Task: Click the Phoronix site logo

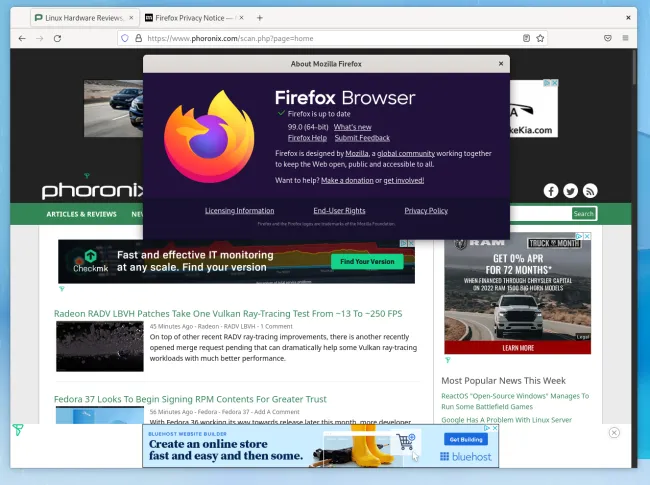Action: click(x=92, y=190)
